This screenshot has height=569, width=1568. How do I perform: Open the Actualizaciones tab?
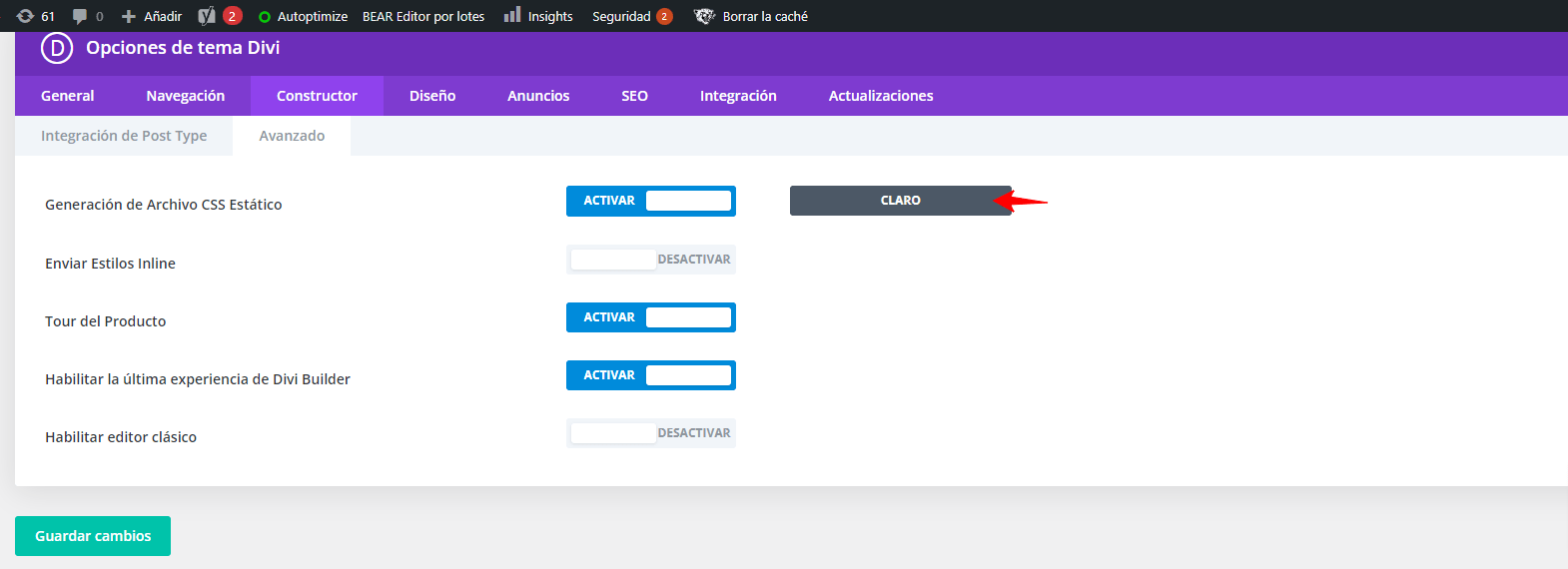881,96
